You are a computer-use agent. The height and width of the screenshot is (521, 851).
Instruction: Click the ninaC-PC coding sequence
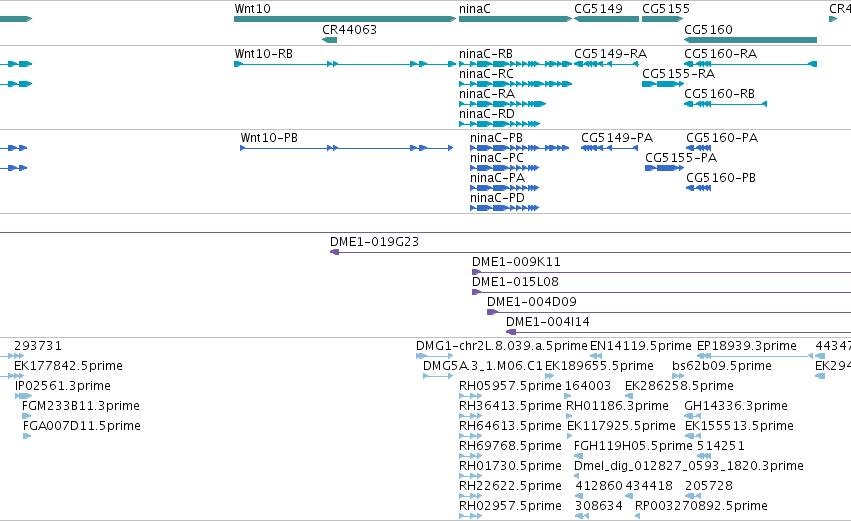[504, 168]
